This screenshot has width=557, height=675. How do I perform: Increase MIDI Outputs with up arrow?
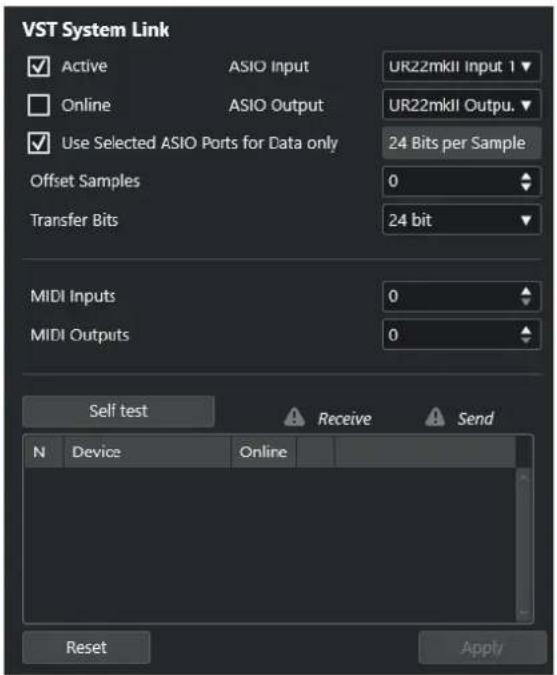click(526, 330)
